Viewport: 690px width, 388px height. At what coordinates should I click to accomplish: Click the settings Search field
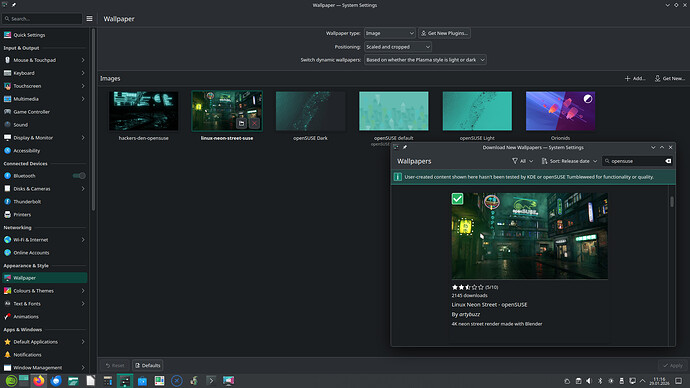42,18
